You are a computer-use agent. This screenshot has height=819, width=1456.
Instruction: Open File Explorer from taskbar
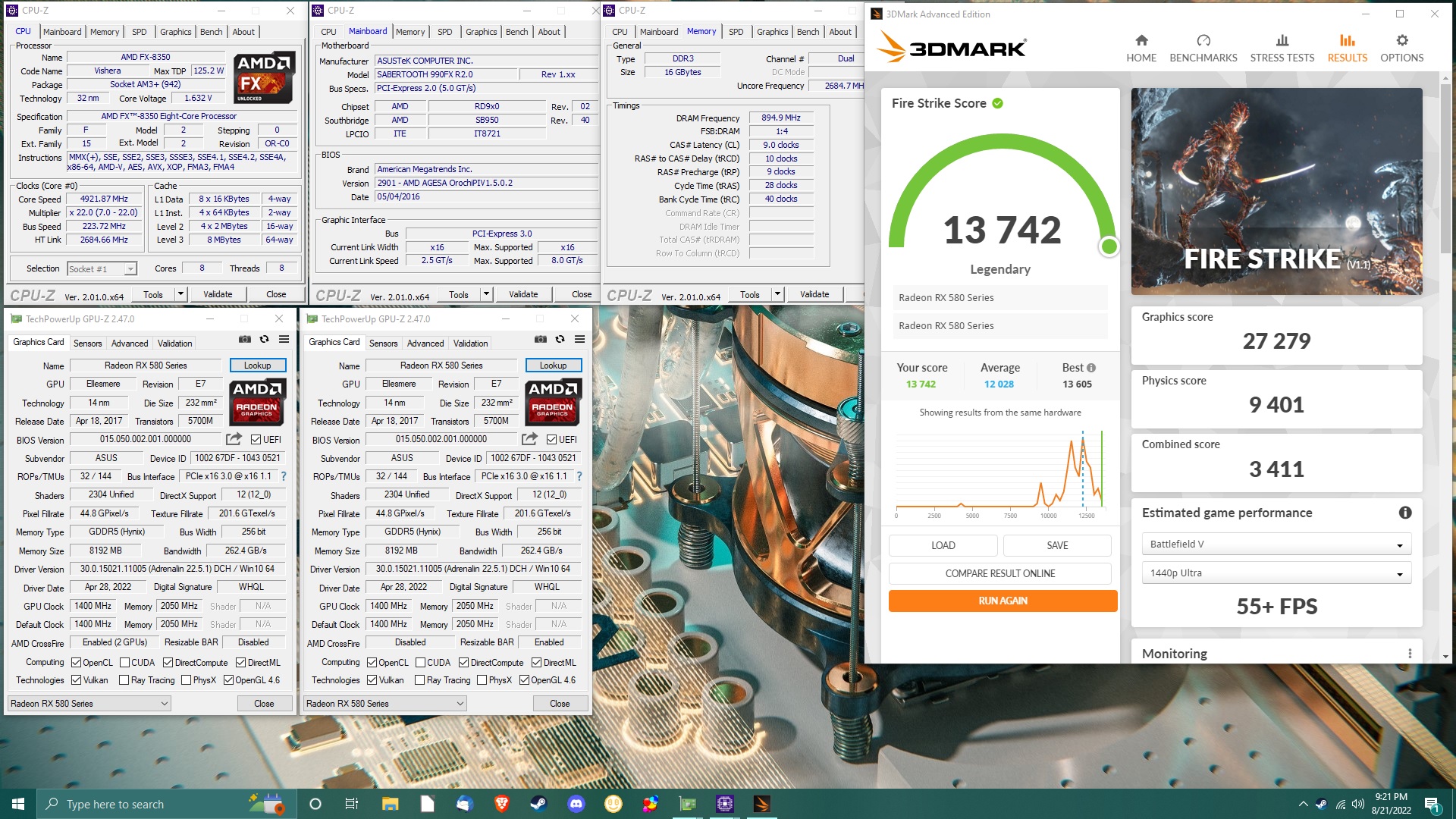point(390,804)
